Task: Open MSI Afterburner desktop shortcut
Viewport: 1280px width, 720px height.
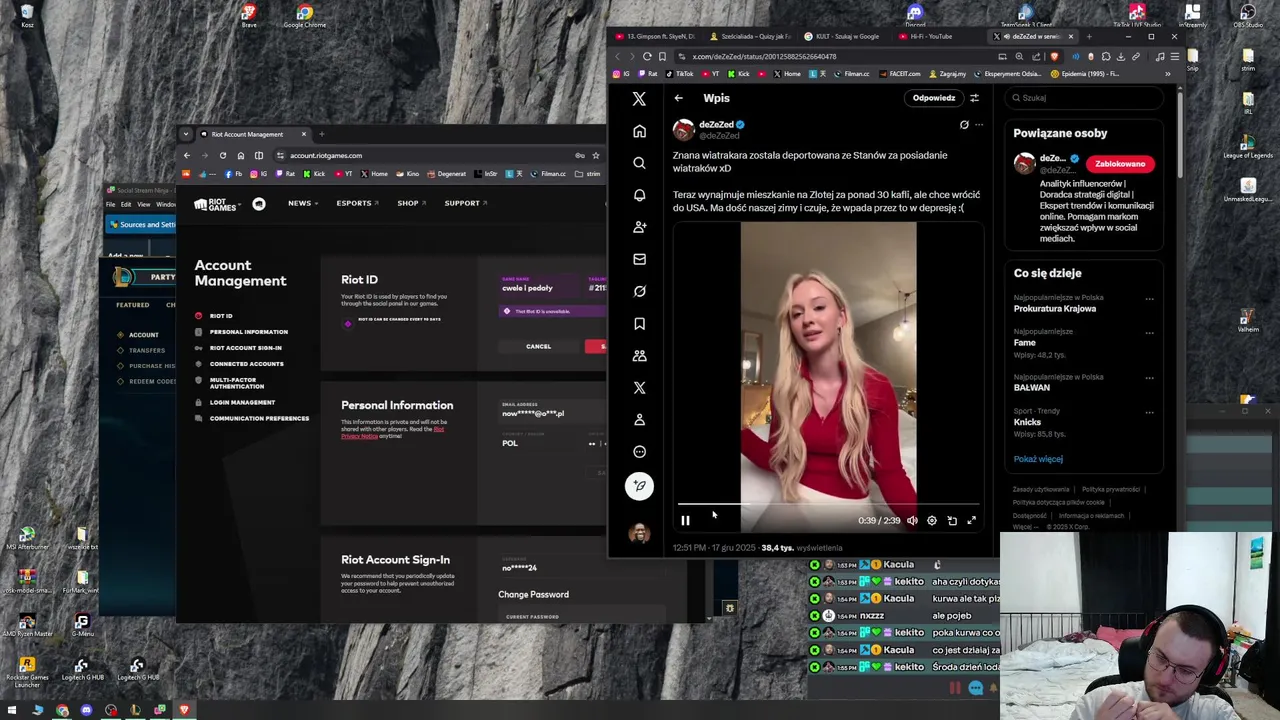Action: click(27, 540)
